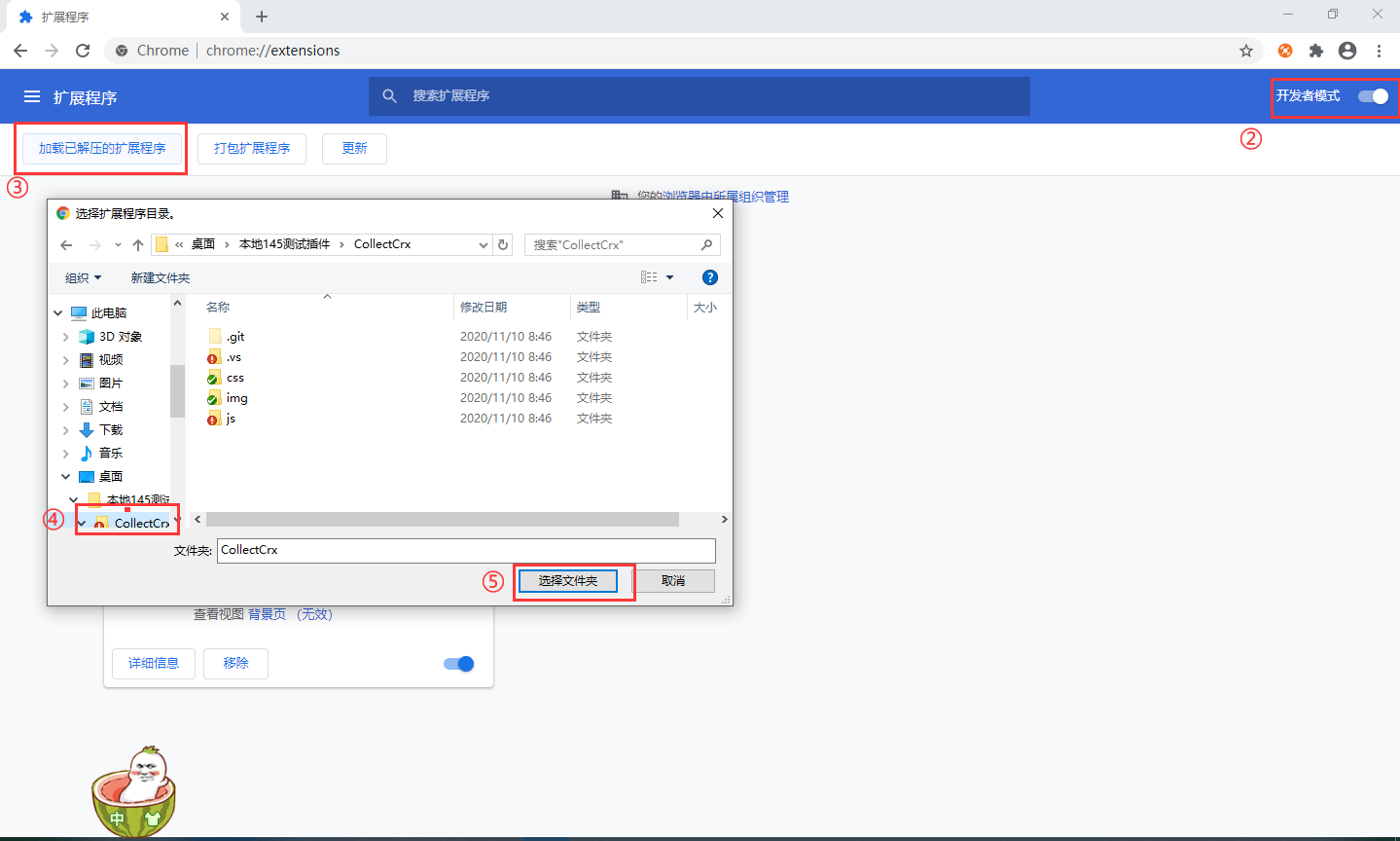The height and width of the screenshot is (841, 1400).
Task: Open Chrome three-dot menu
Action: coord(1379,51)
